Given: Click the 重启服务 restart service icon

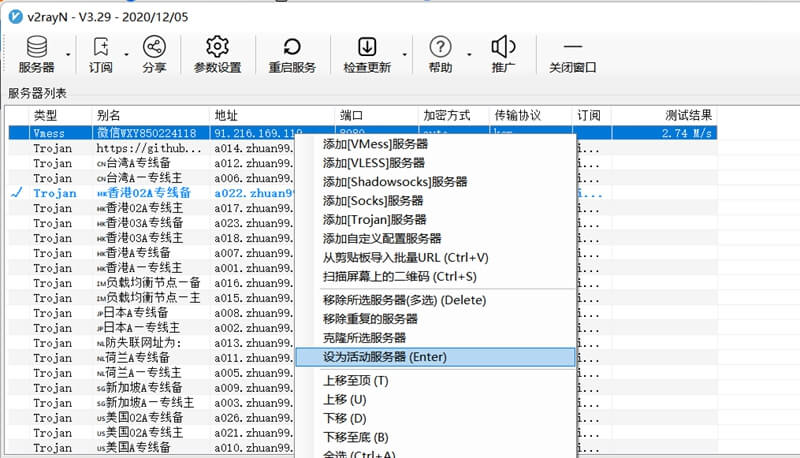Looking at the screenshot, I should click(x=292, y=47).
